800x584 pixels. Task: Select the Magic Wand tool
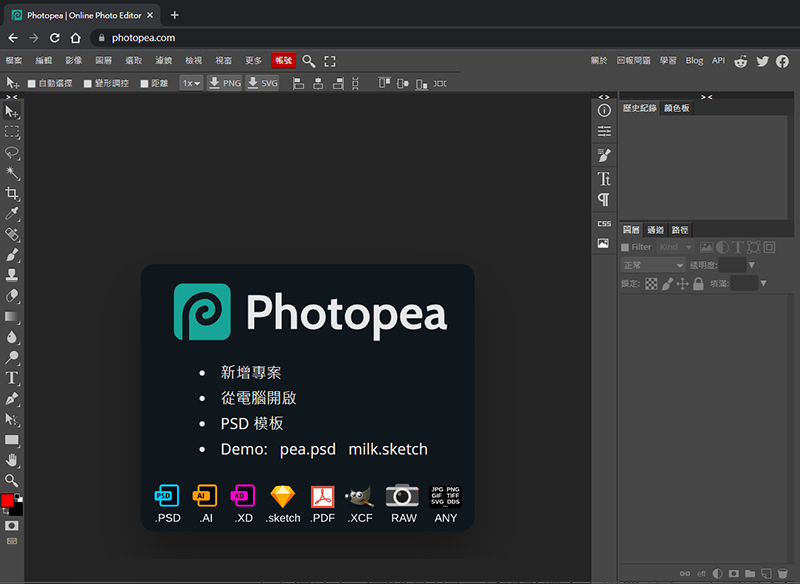pos(12,173)
